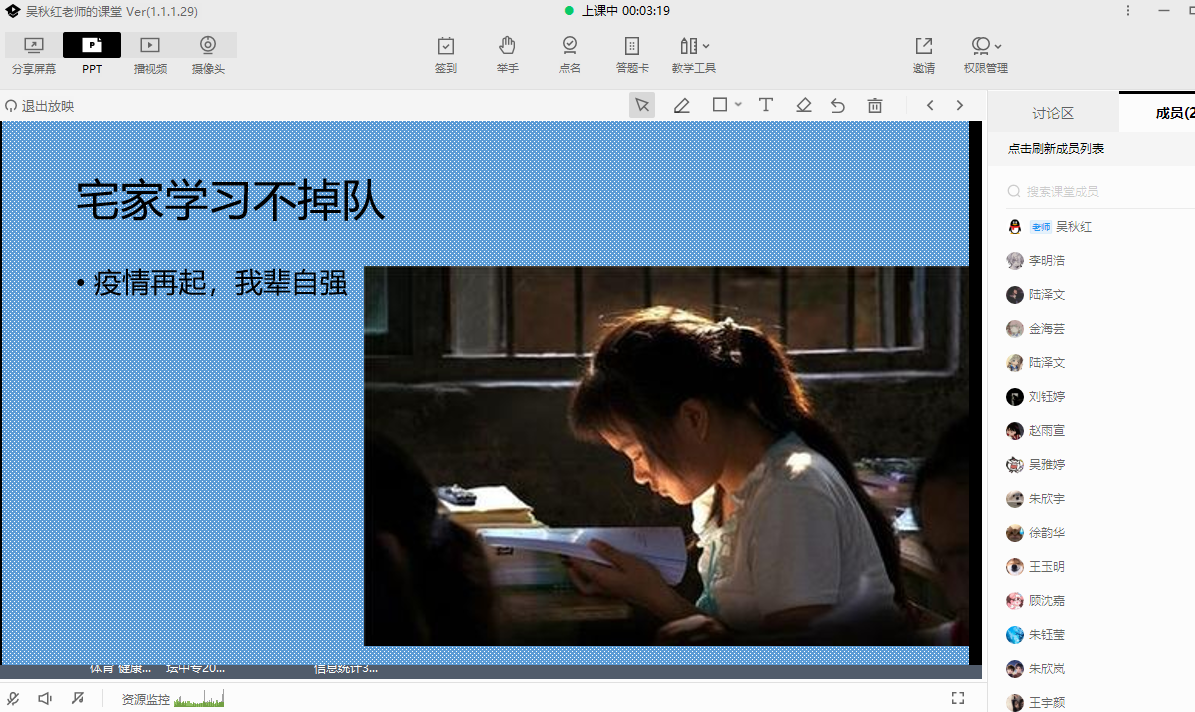Image resolution: width=1195 pixels, height=712 pixels.
Task: Clear annotations with the trash icon
Action: tap(875, 105)
